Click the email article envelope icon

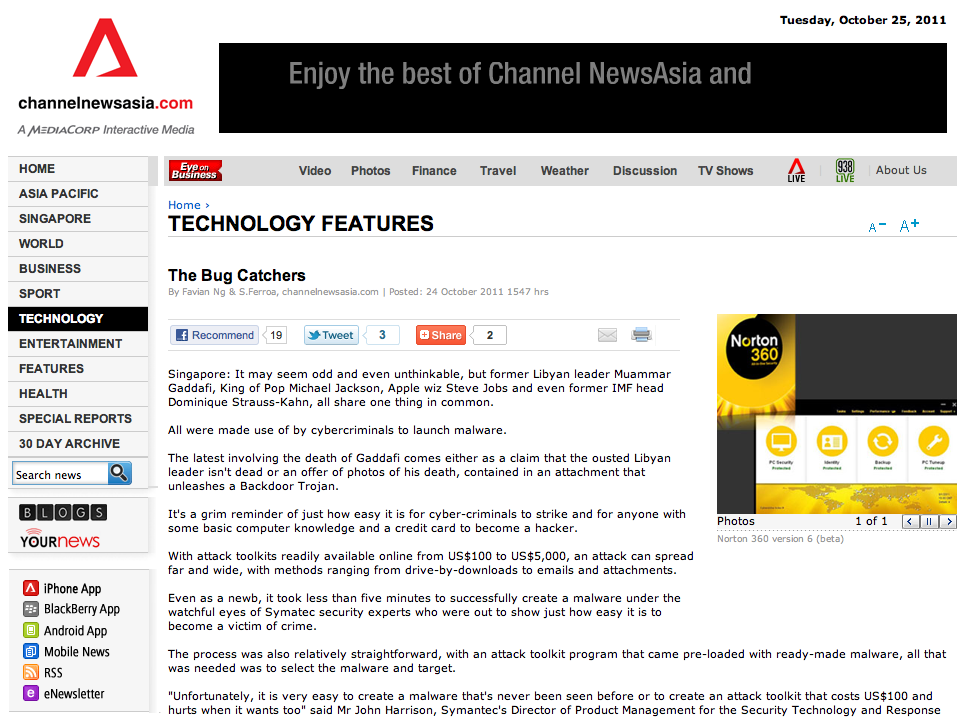point(607,335)
